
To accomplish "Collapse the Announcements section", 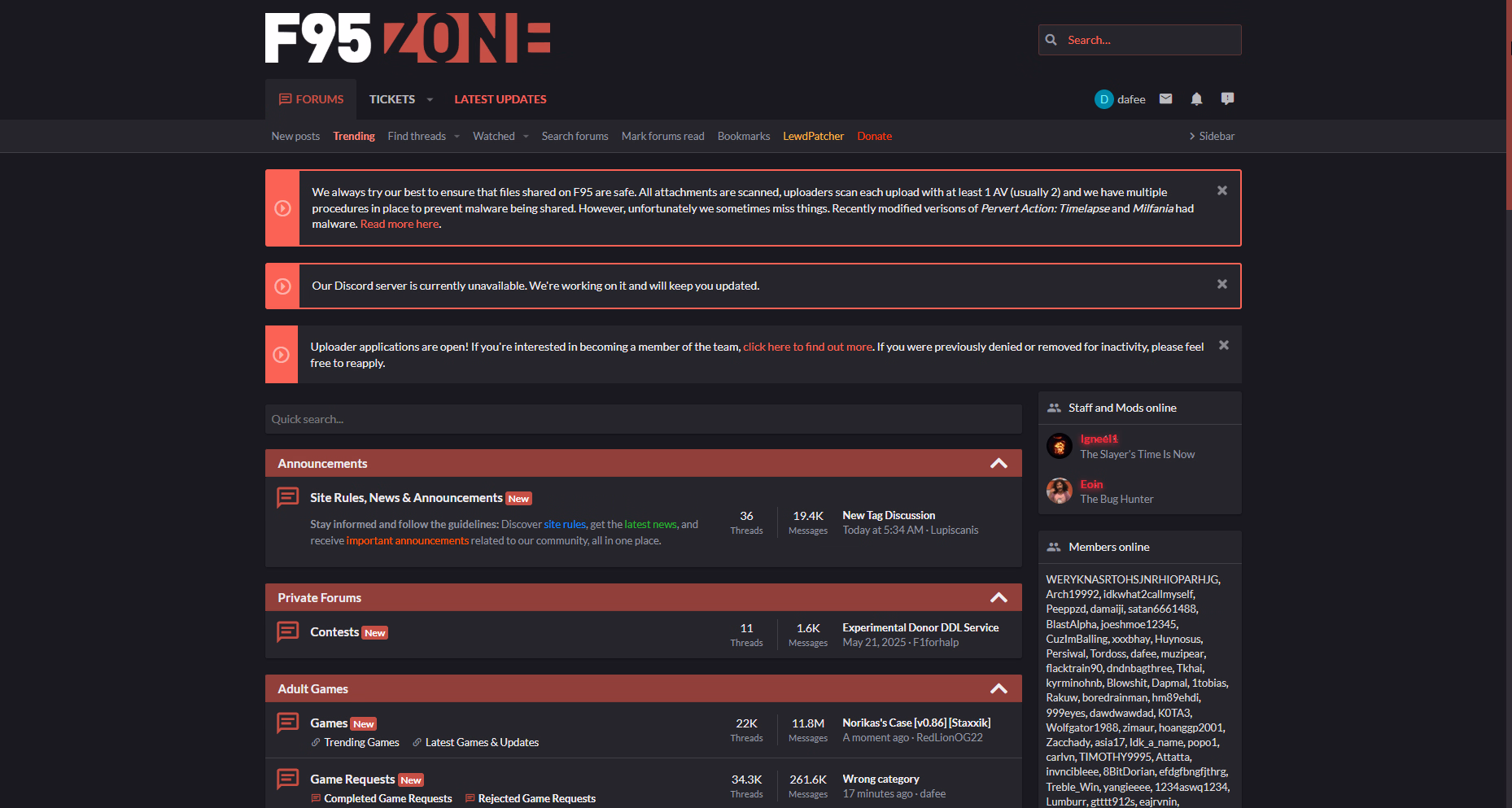I will 999,464.
